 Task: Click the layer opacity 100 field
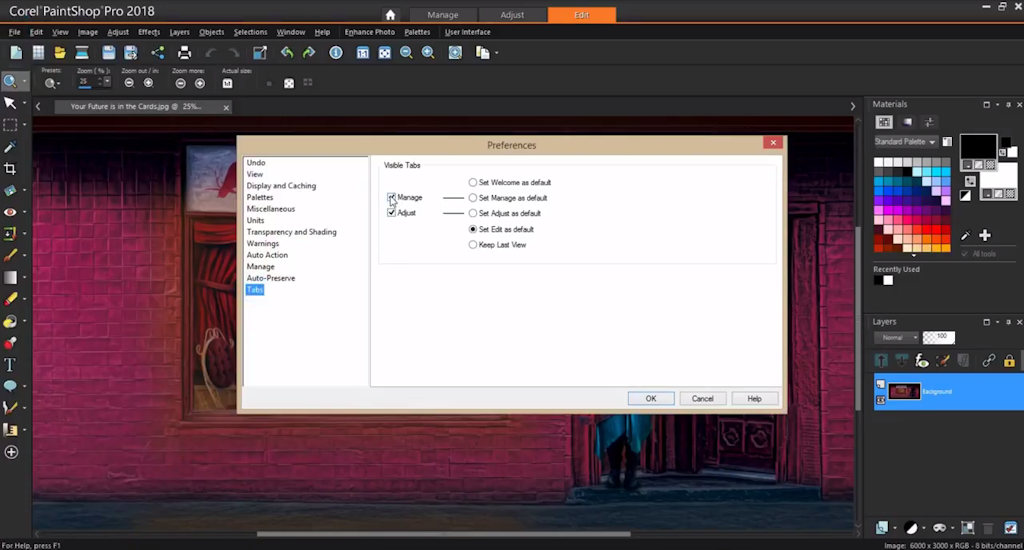click(x=939, y=337)
